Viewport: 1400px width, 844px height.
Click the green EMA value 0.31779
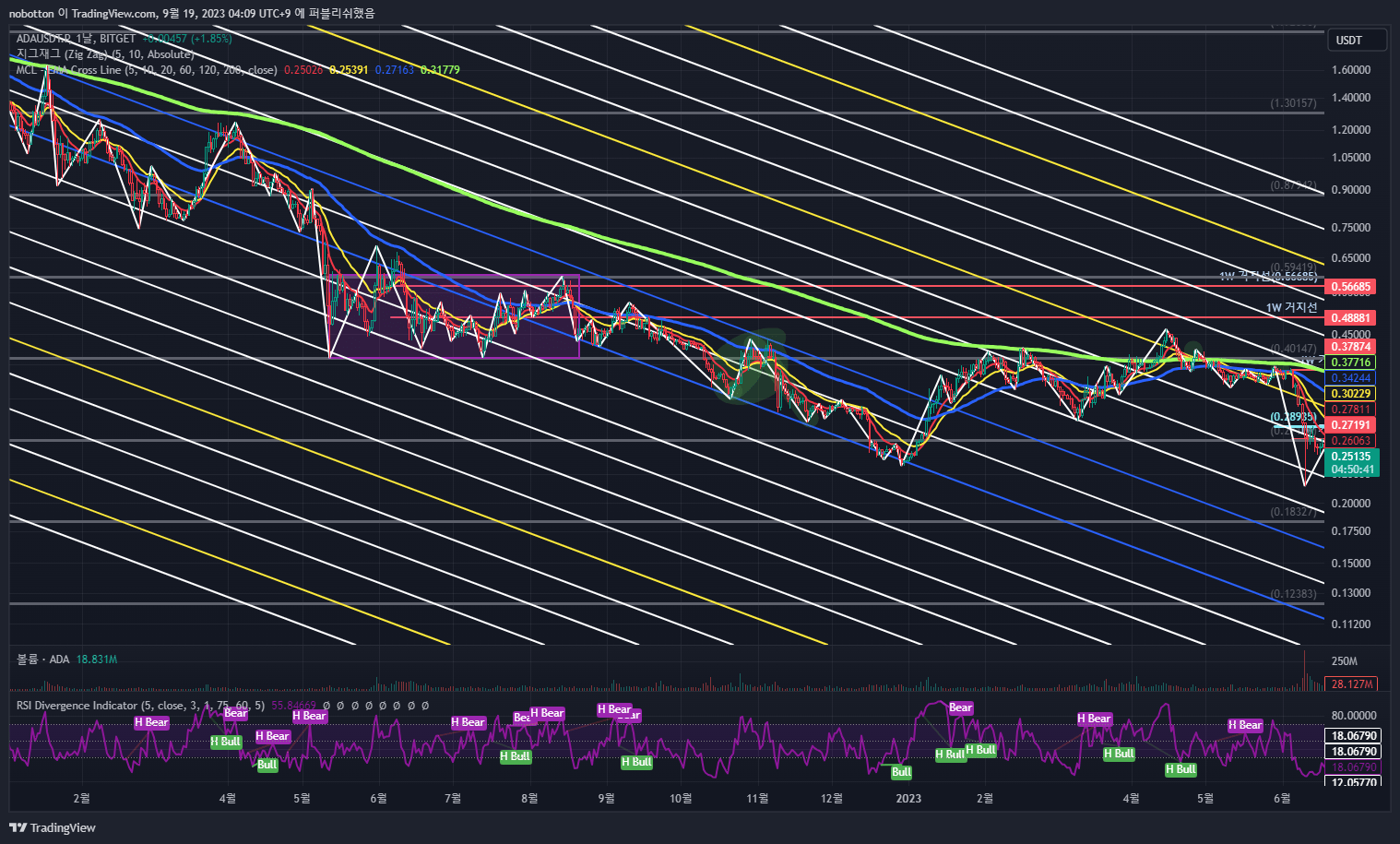(x=440, y=70)
